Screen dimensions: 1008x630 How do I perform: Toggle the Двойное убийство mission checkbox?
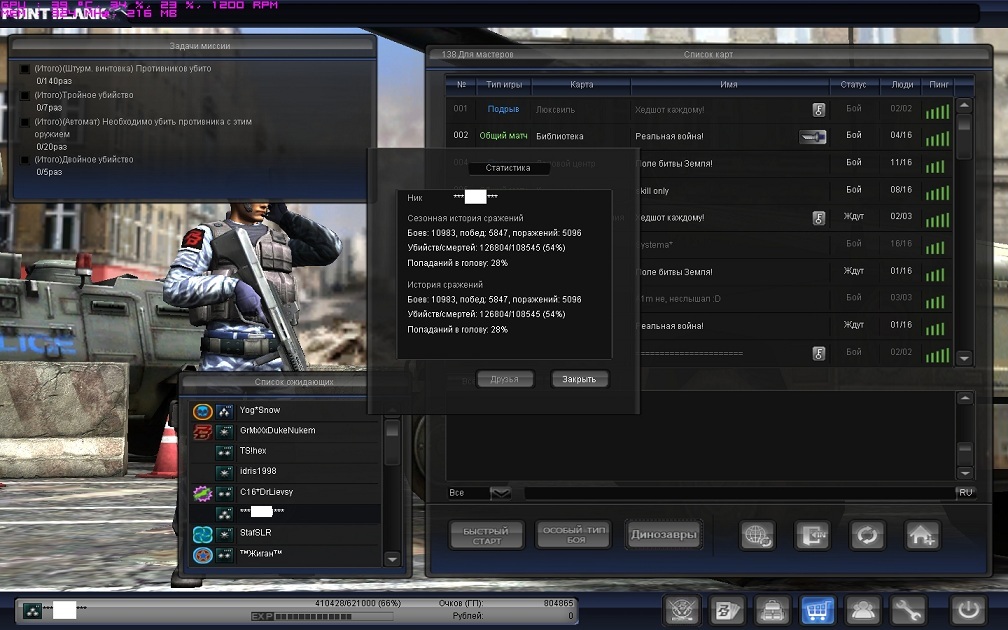[x=25, y=160]
